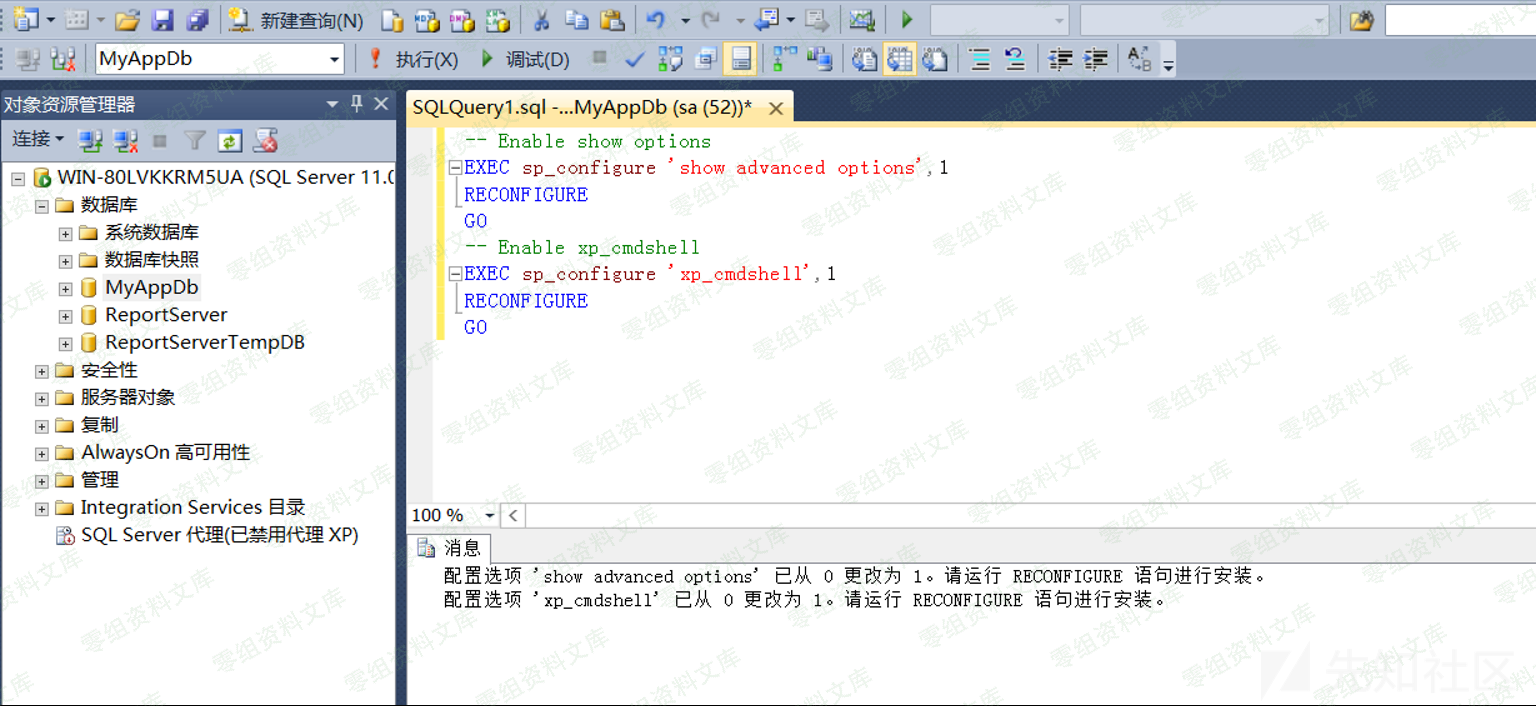Viewport: 1536px width, 706px height.
Task: Click the Cut scissors icon
Action: (x=541, y=19)
